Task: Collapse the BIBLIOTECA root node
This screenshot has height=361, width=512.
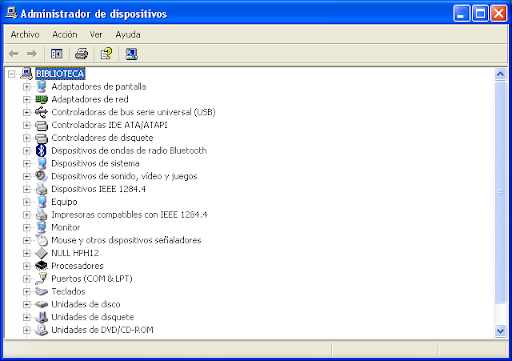Action: 12,74
